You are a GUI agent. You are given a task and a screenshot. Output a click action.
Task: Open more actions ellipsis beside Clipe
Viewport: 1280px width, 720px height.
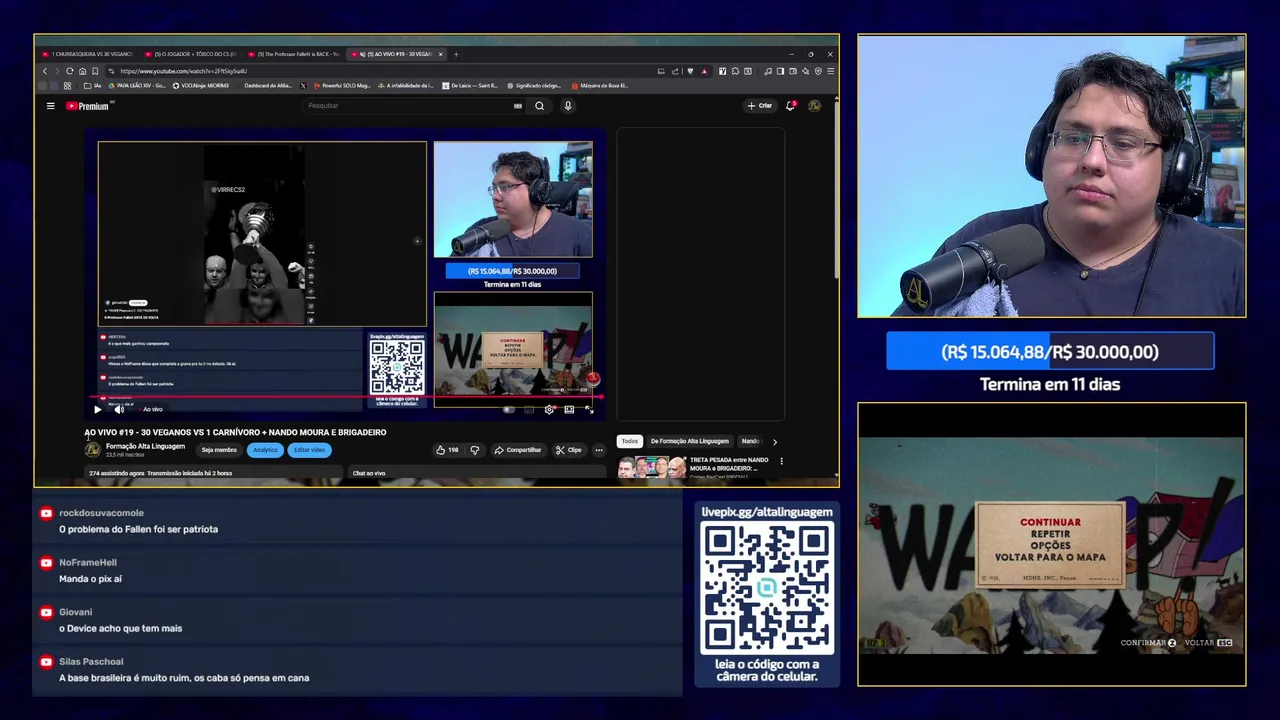tap(599, 450)
